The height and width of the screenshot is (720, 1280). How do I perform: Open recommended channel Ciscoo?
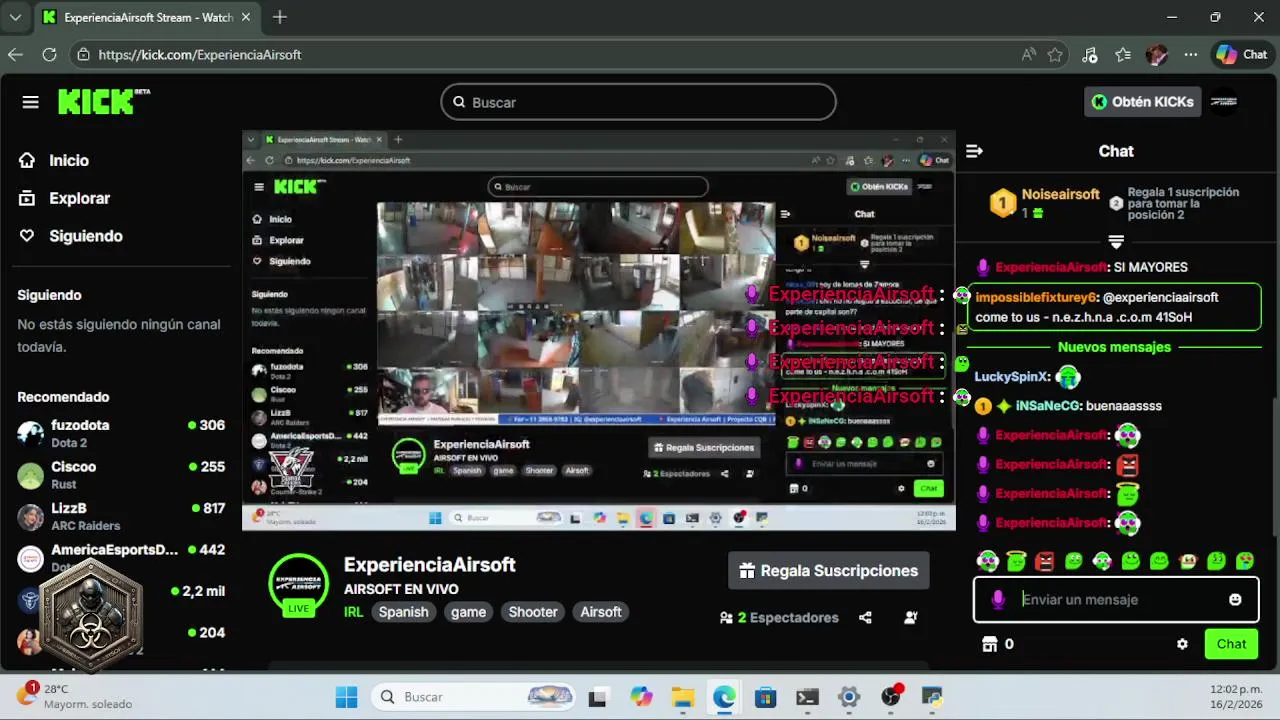tap(121, 475)
